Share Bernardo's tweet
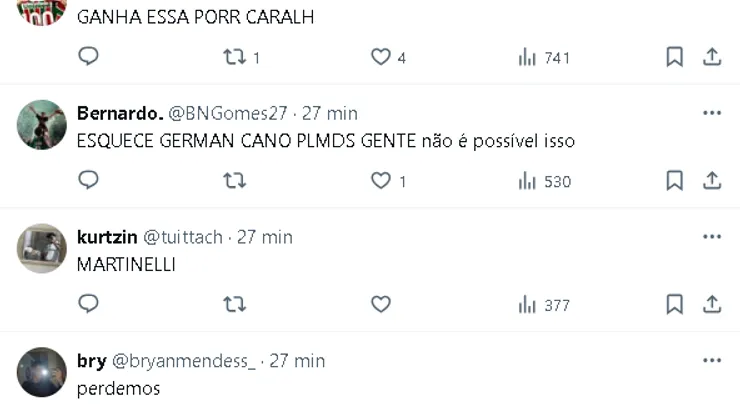The image size is (740, 416). click(x=712, y=181)
